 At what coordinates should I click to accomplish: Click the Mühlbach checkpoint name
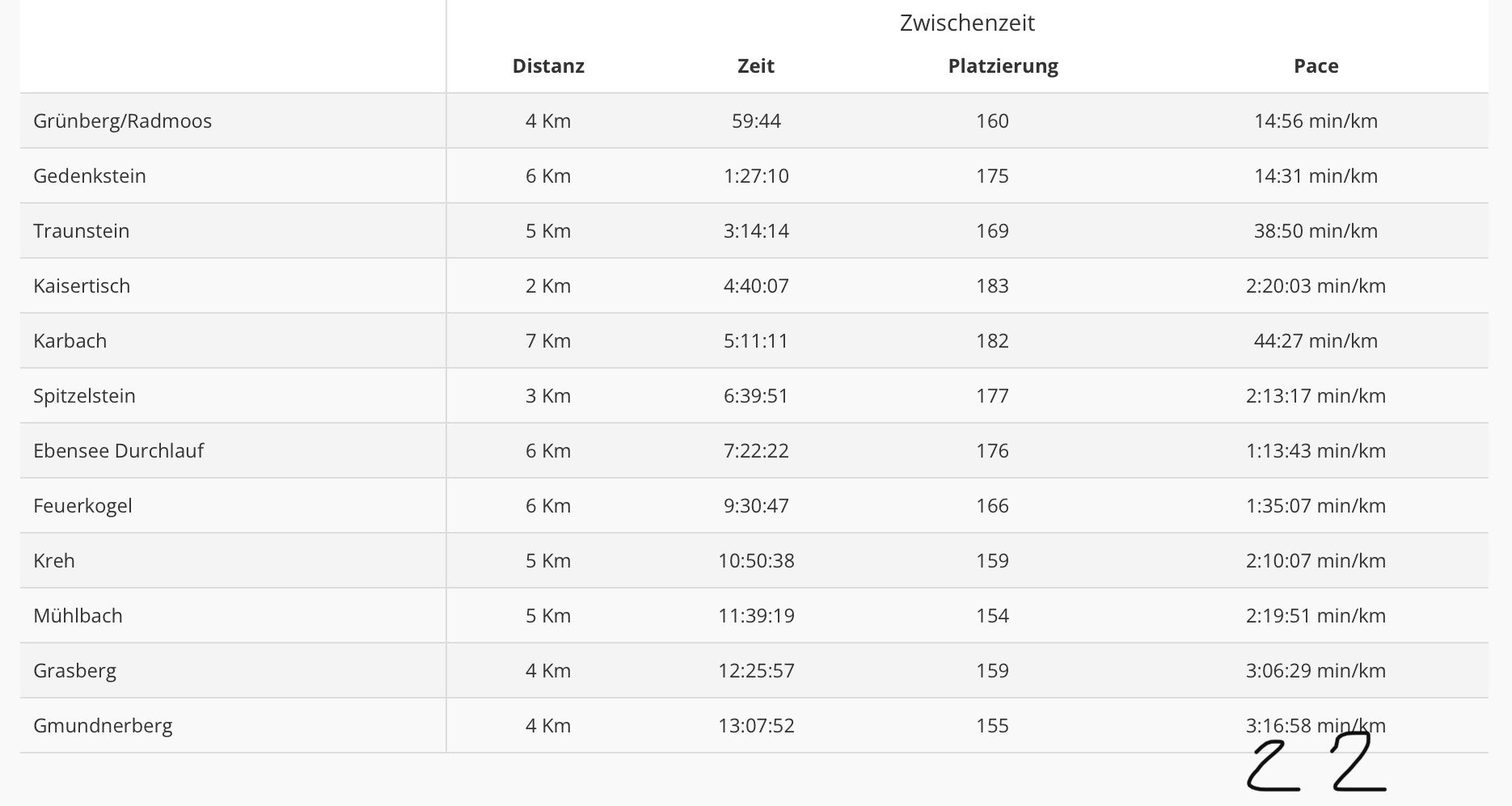(78, 616)
